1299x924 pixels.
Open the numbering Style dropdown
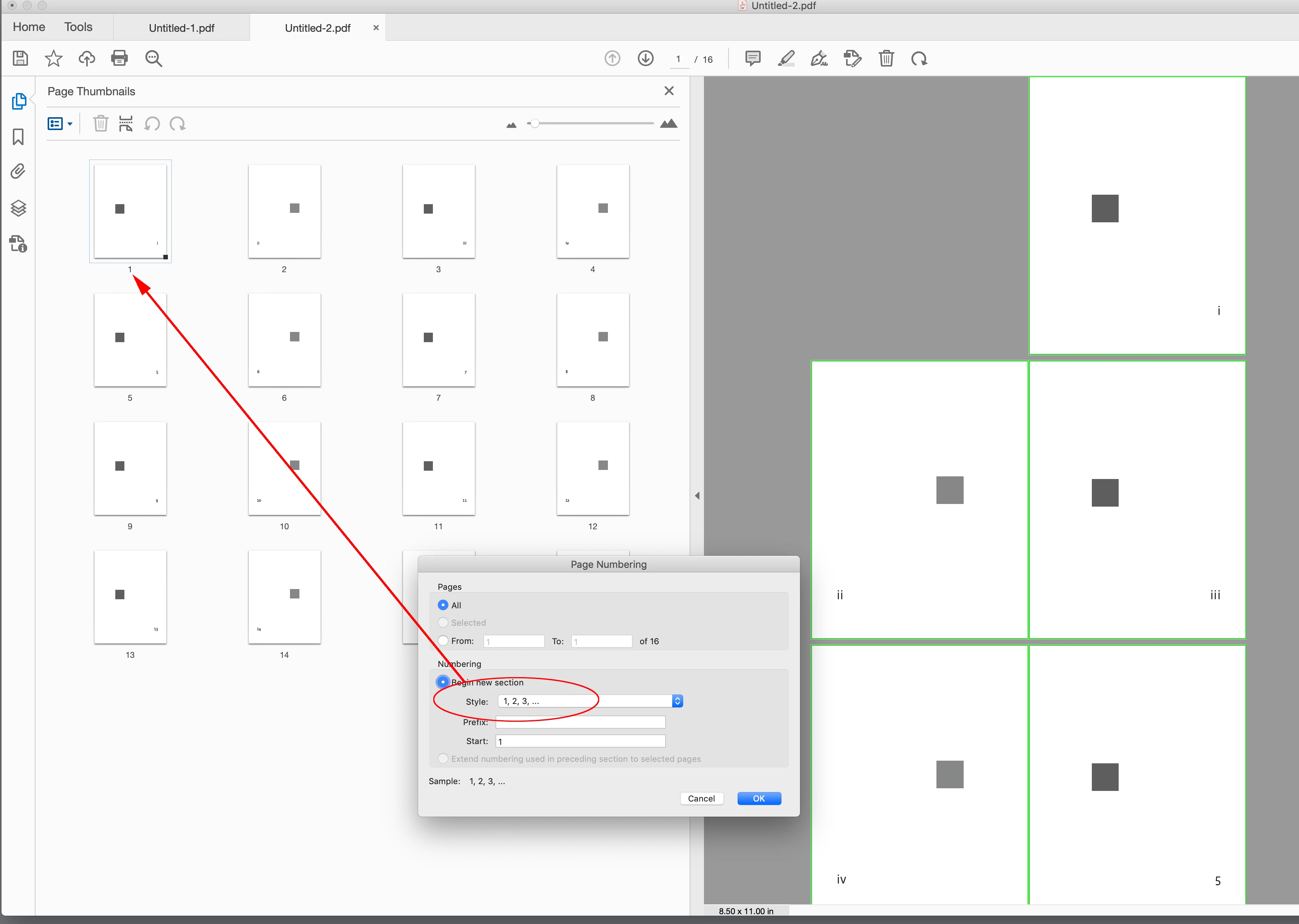(x=590, y=701)
